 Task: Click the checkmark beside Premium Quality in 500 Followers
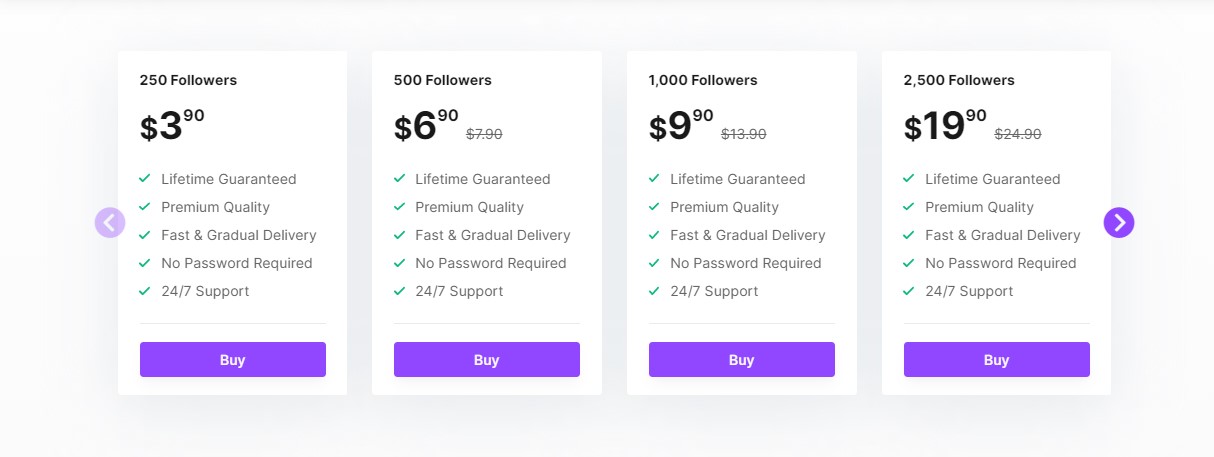click(x=399, y=207)
